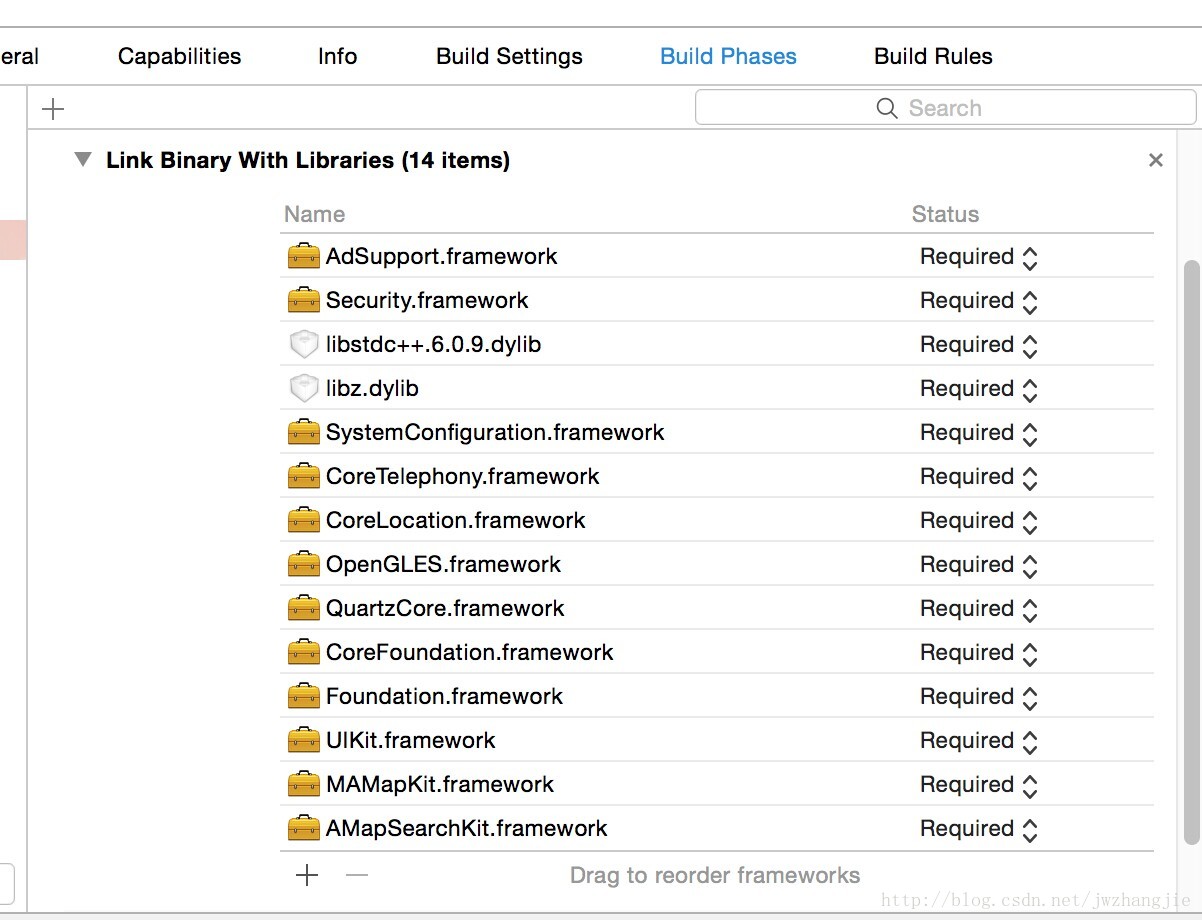Select the AMapSearchKit.framework row name
The image size is (1202, 920).
(466, 829)
